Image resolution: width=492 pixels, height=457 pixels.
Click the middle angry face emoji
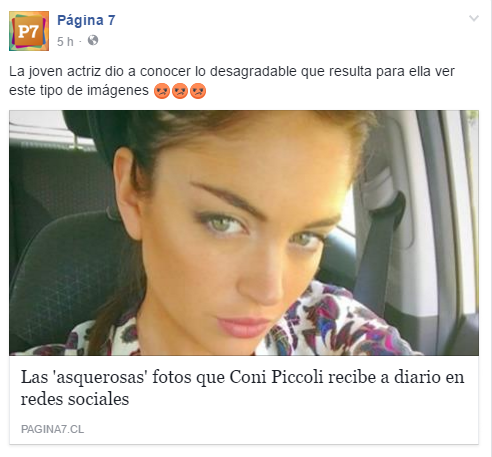click(x=180, y=91)
